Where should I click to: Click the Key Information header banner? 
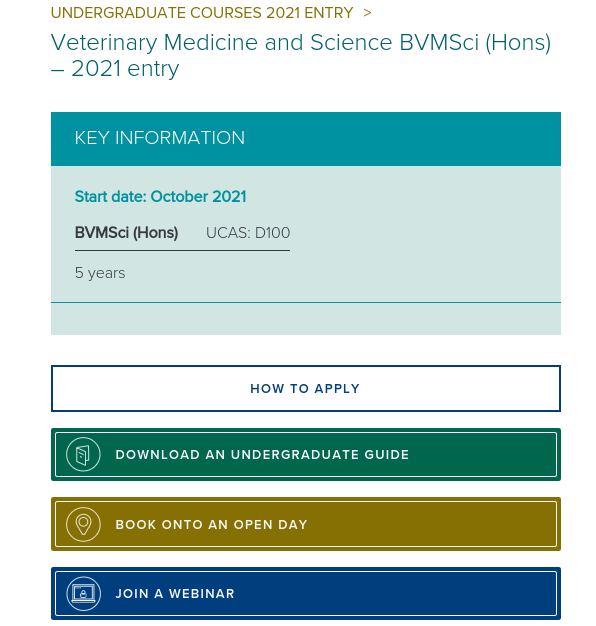coord(306,139)
